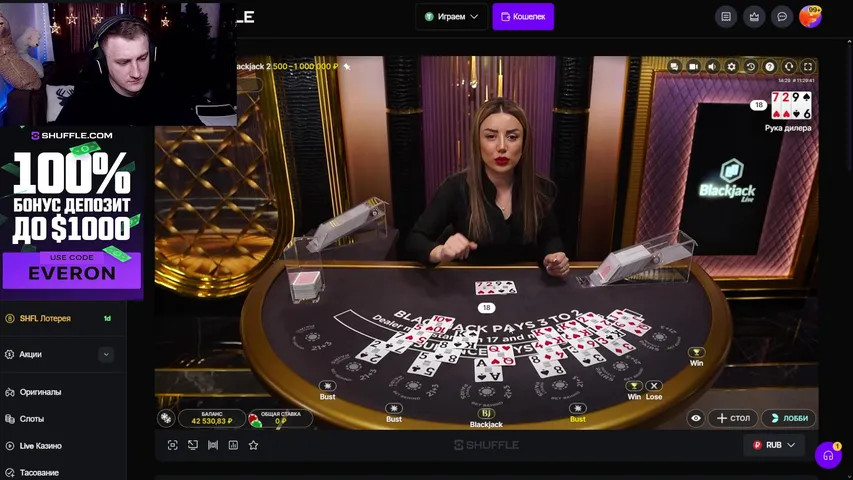Viewport: 853px width, 480px height.
Task: Toggle the eye visibility button near СТОЛ
Action: pyautogui.click(x=696, y=418)
